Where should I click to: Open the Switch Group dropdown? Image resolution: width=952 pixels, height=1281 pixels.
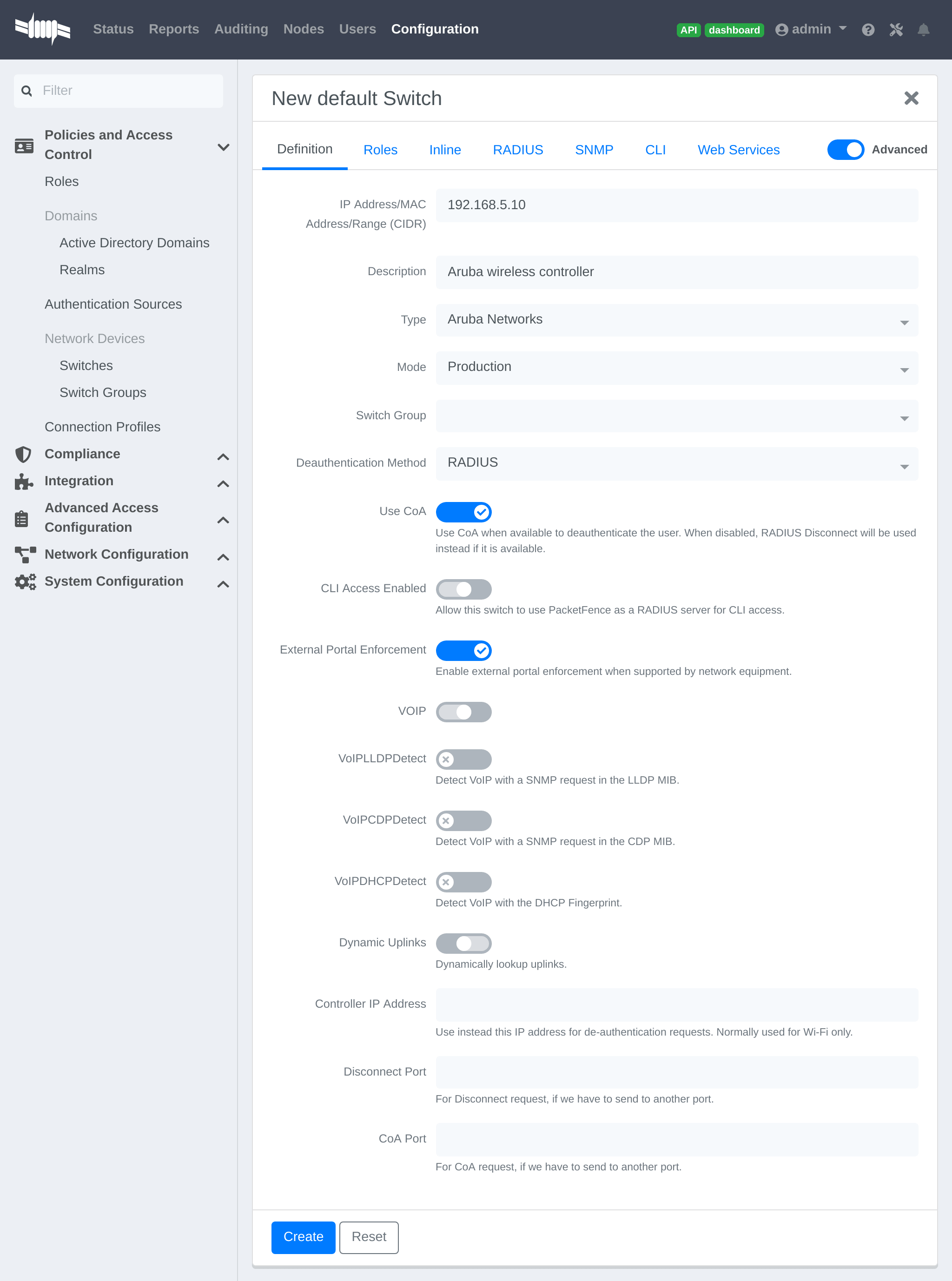(676, 416)
